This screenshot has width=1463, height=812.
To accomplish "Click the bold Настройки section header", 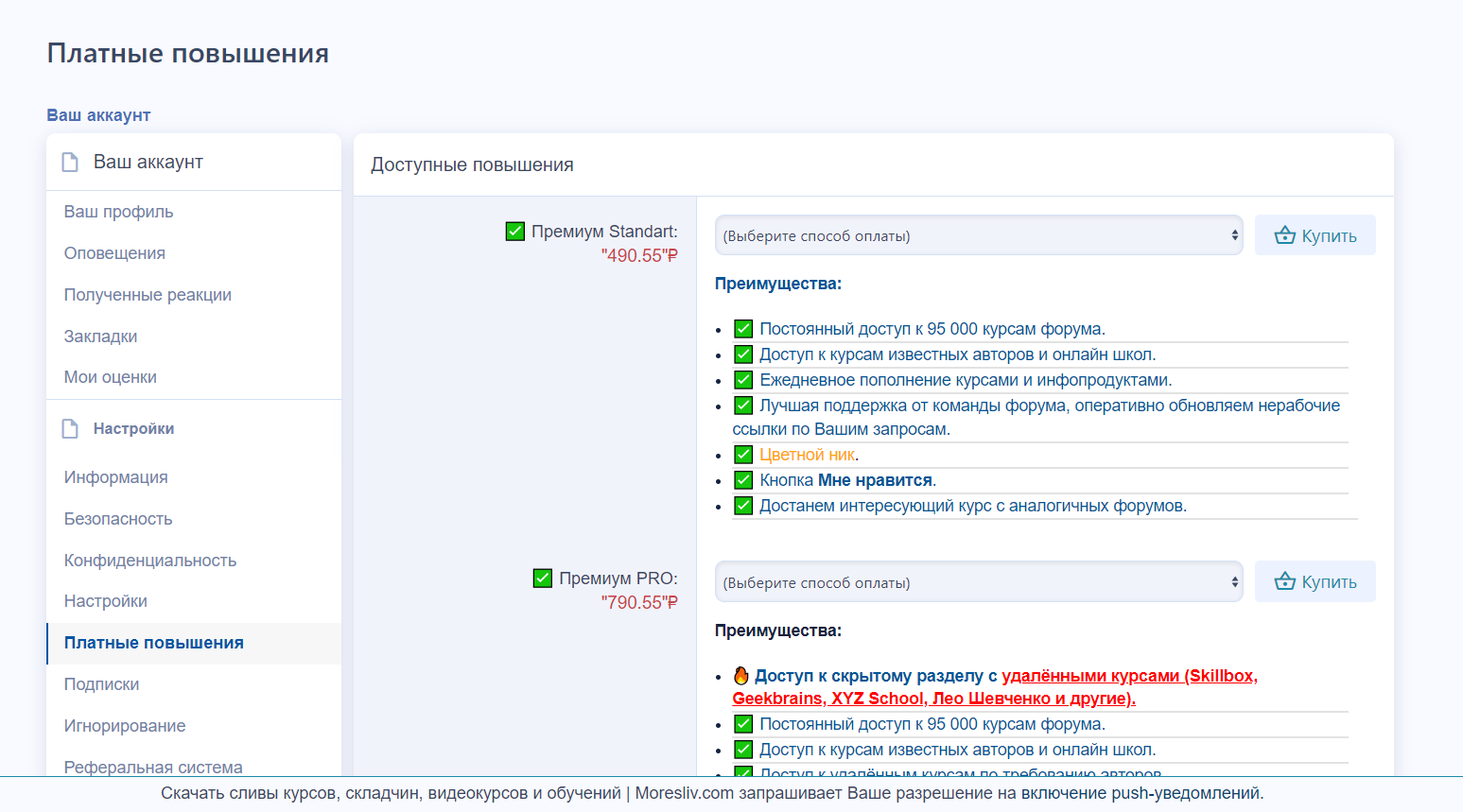I will [133, 429].
